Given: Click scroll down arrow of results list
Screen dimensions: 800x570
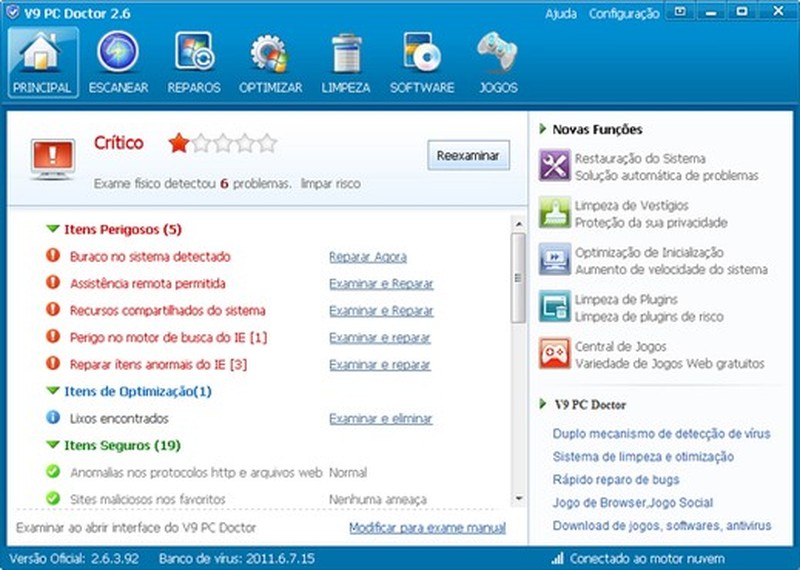Looking at the screenshot, I should [x=518, y=499].
